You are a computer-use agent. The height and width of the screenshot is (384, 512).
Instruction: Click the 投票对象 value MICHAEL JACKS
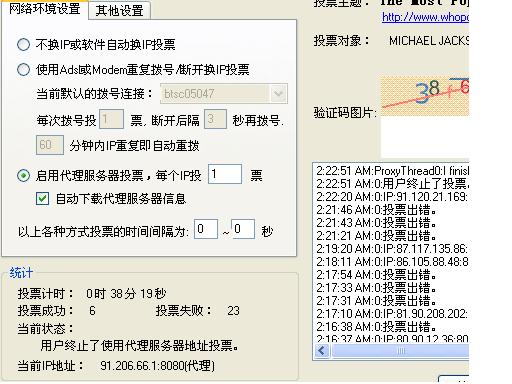tap(429, 41)
